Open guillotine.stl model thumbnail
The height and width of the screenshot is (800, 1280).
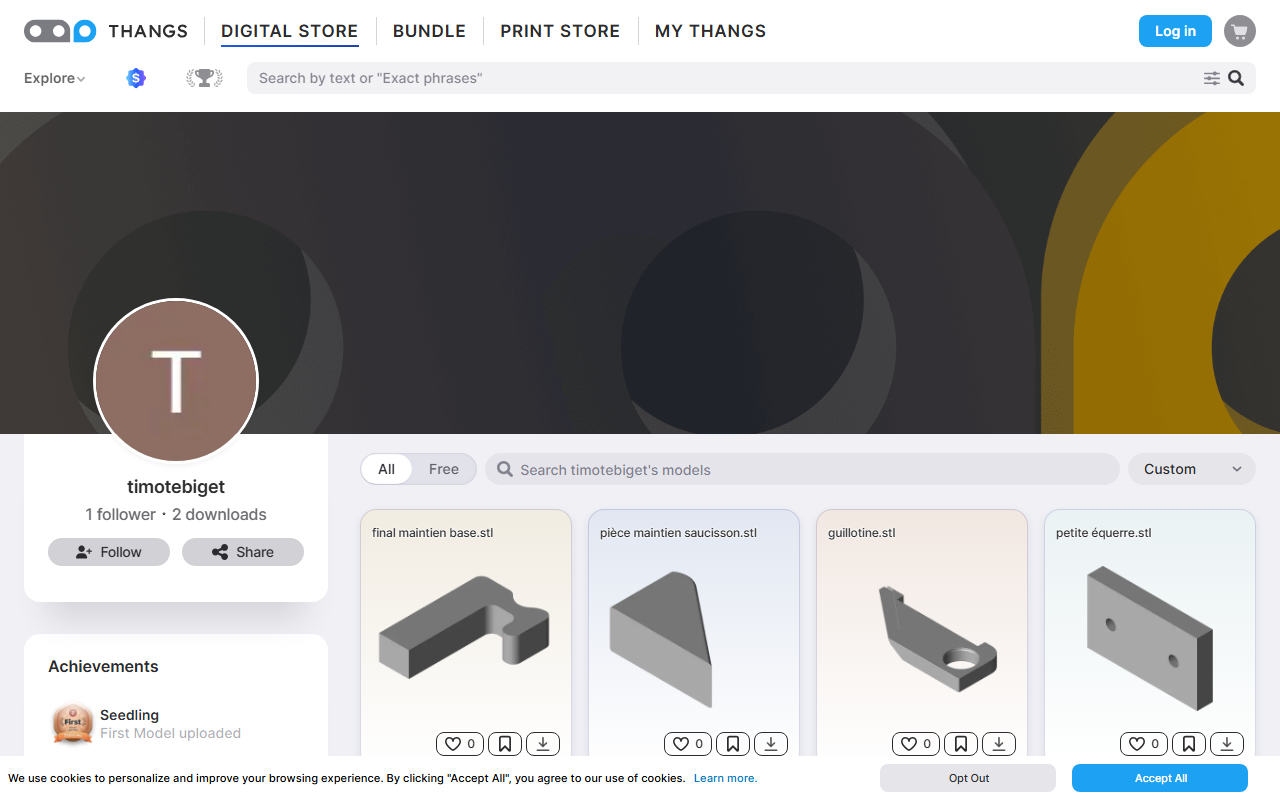pos(936,637)
